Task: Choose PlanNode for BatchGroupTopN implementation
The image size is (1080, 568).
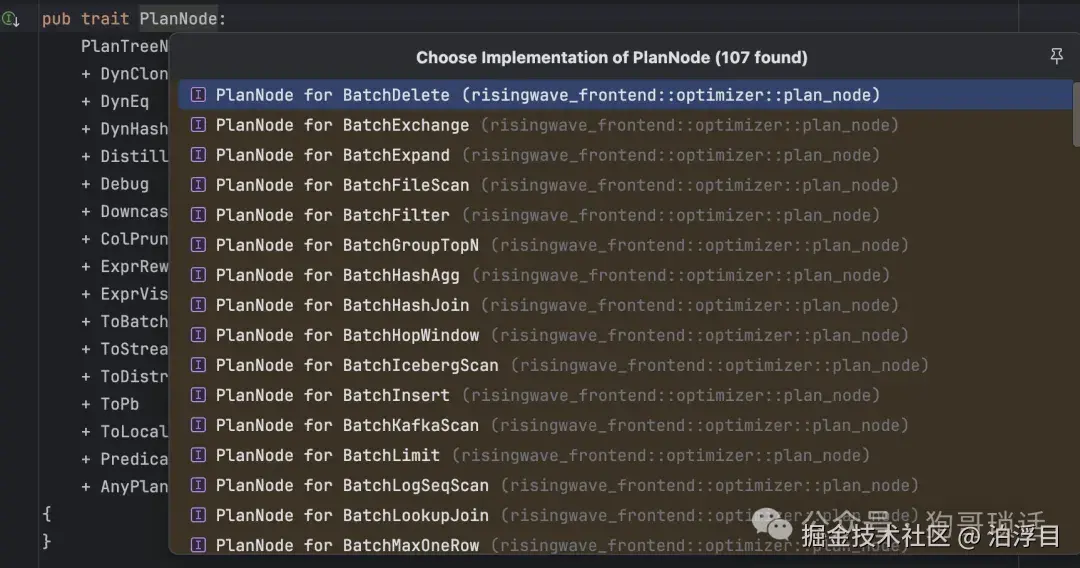Action: [347, 245]
